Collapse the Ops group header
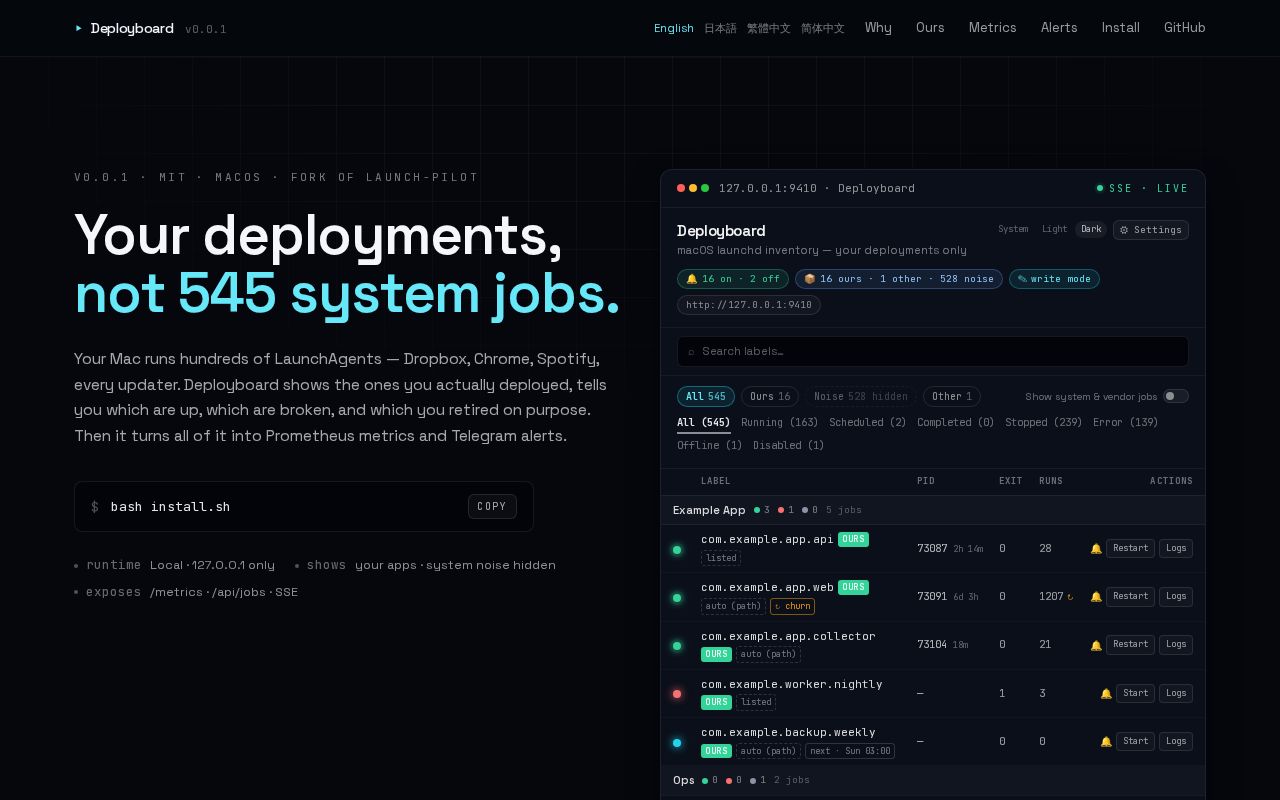The height and width of the screenshot is (800, 1280). pyautogui.click(x=933, y=780)
